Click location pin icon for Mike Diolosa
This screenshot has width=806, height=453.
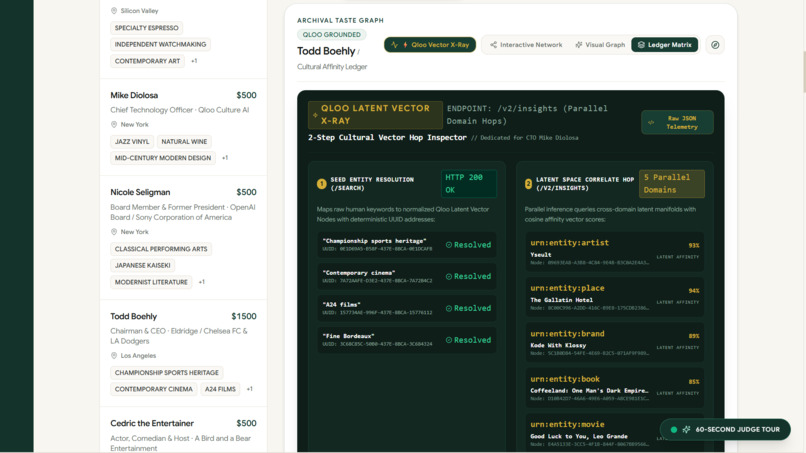(x=114, y=124)
